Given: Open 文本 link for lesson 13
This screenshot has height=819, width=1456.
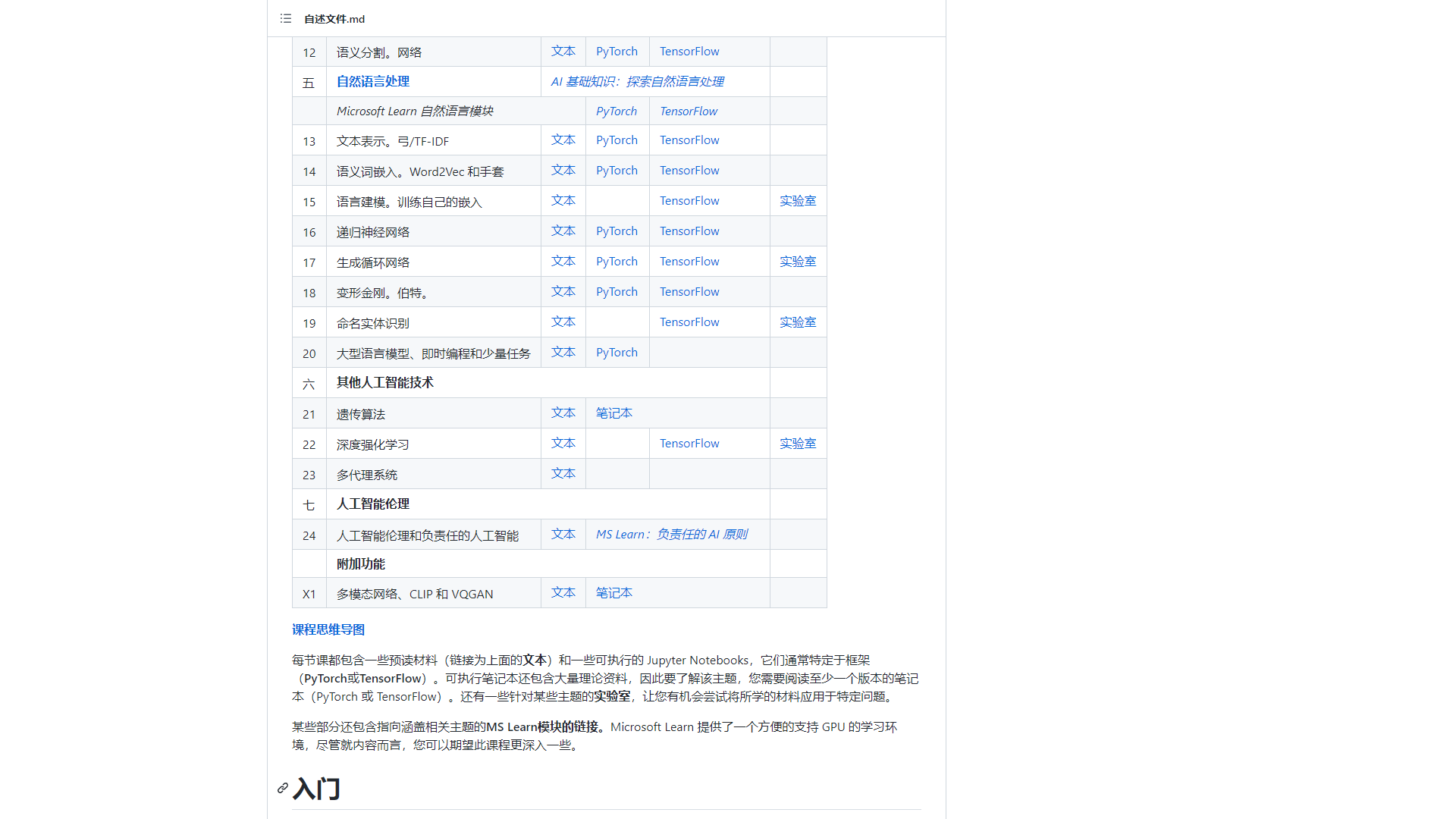Looking at the screenshot, I should tap(563, 140).
